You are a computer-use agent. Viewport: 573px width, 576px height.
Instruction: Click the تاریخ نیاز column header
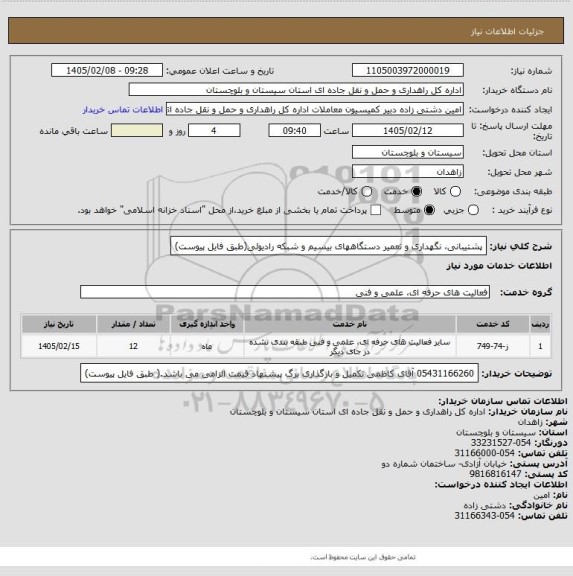(59, 324)
